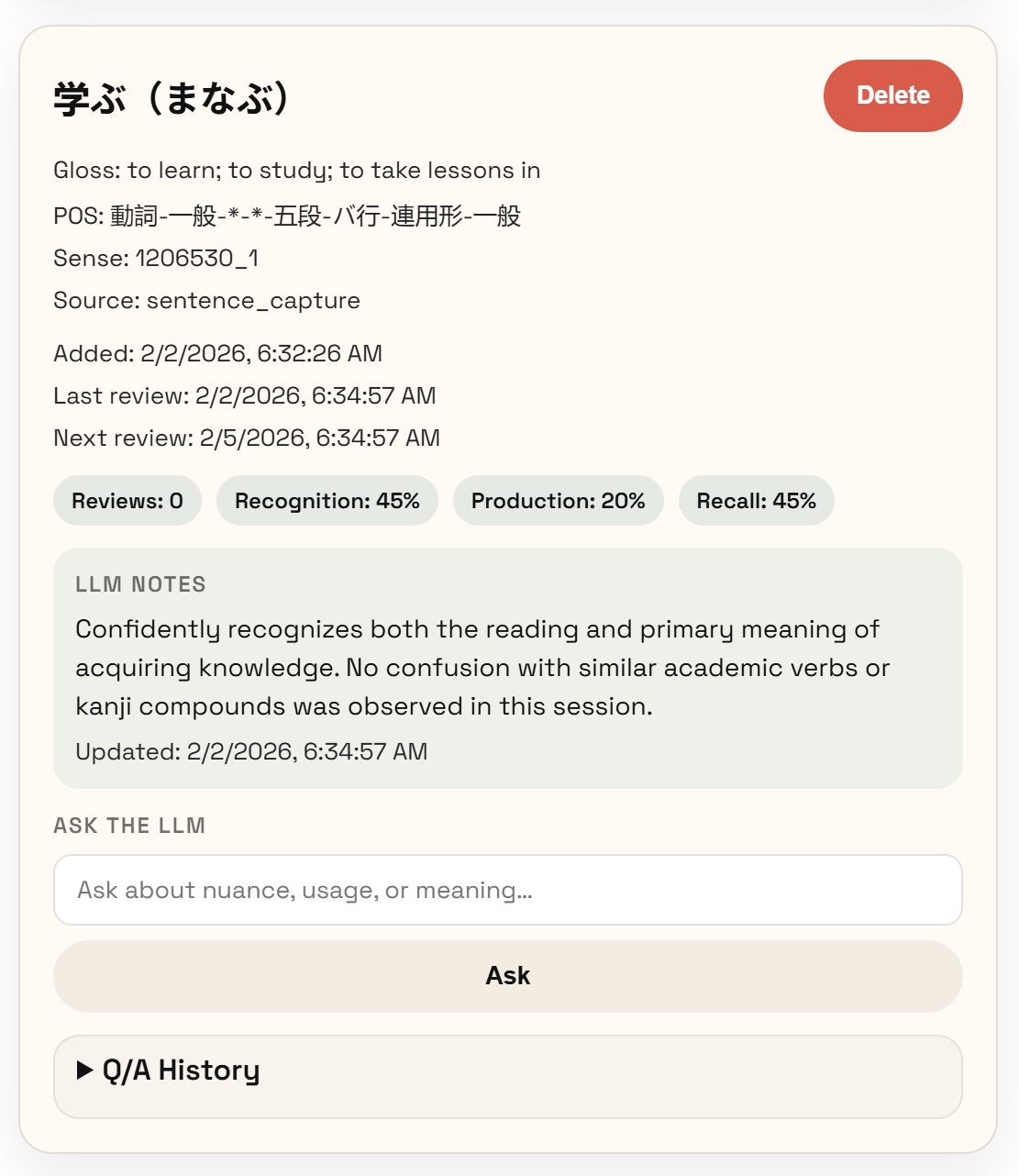Click the Reviews: 0 badge

pyautogui.click(x=127, y=500)
